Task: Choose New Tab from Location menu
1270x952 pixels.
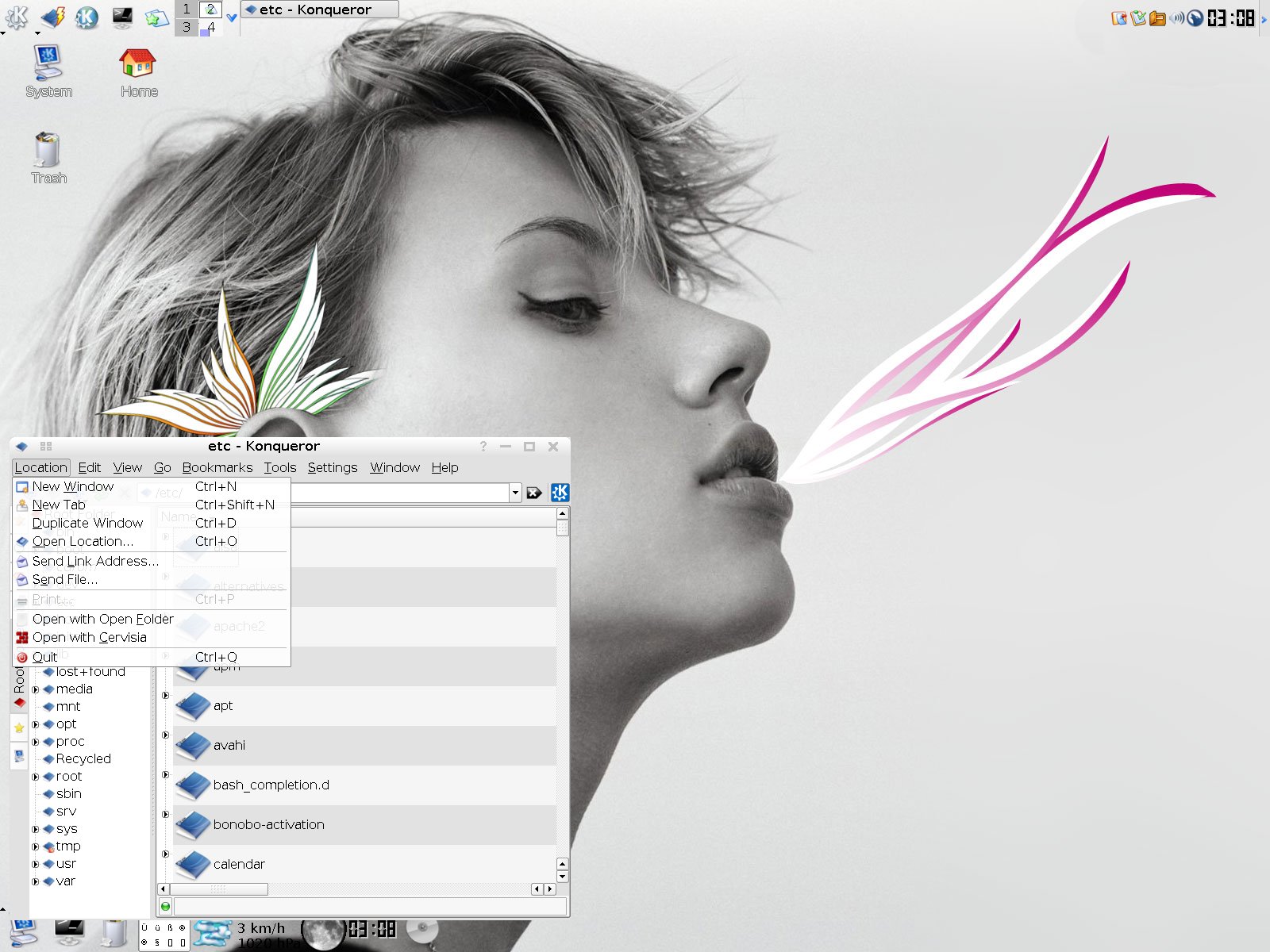Action: point(152,505)
